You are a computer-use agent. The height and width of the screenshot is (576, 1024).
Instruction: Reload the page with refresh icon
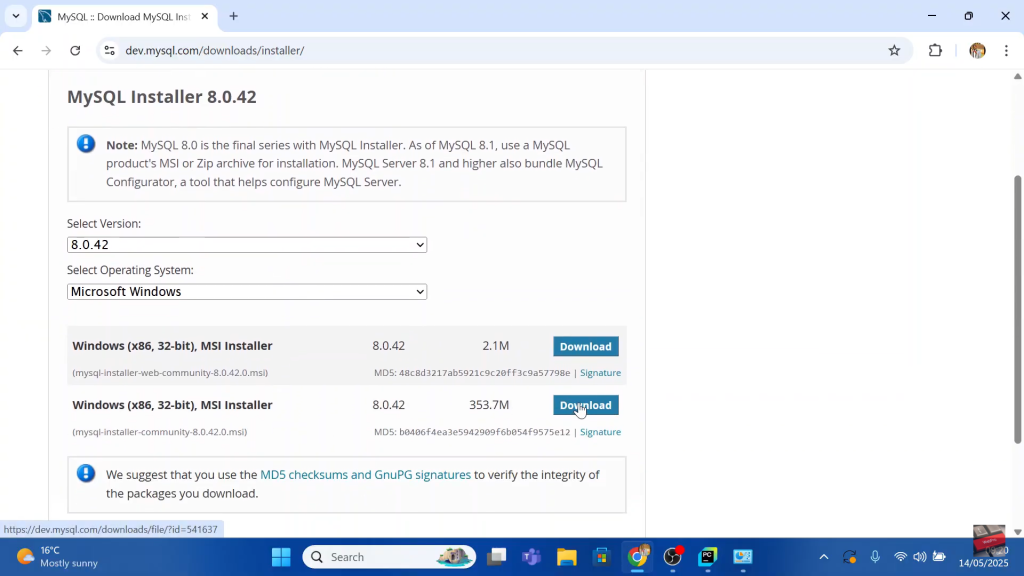coord(75,50)
